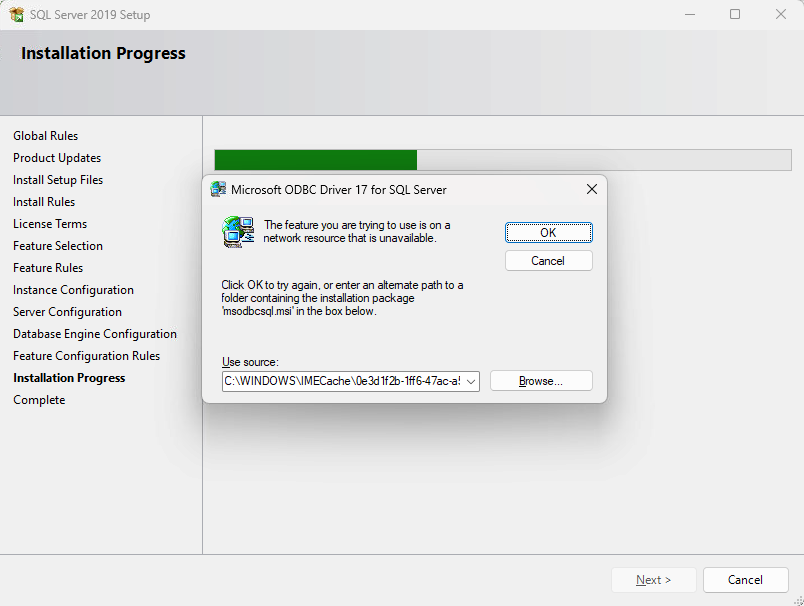The height and width of the screenshot is (606, 804).
Task: Click the Complete step in sidebar
Action: 39,400
